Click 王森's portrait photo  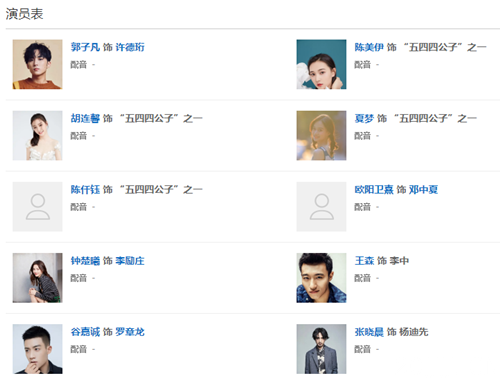(x=321, y=278)
